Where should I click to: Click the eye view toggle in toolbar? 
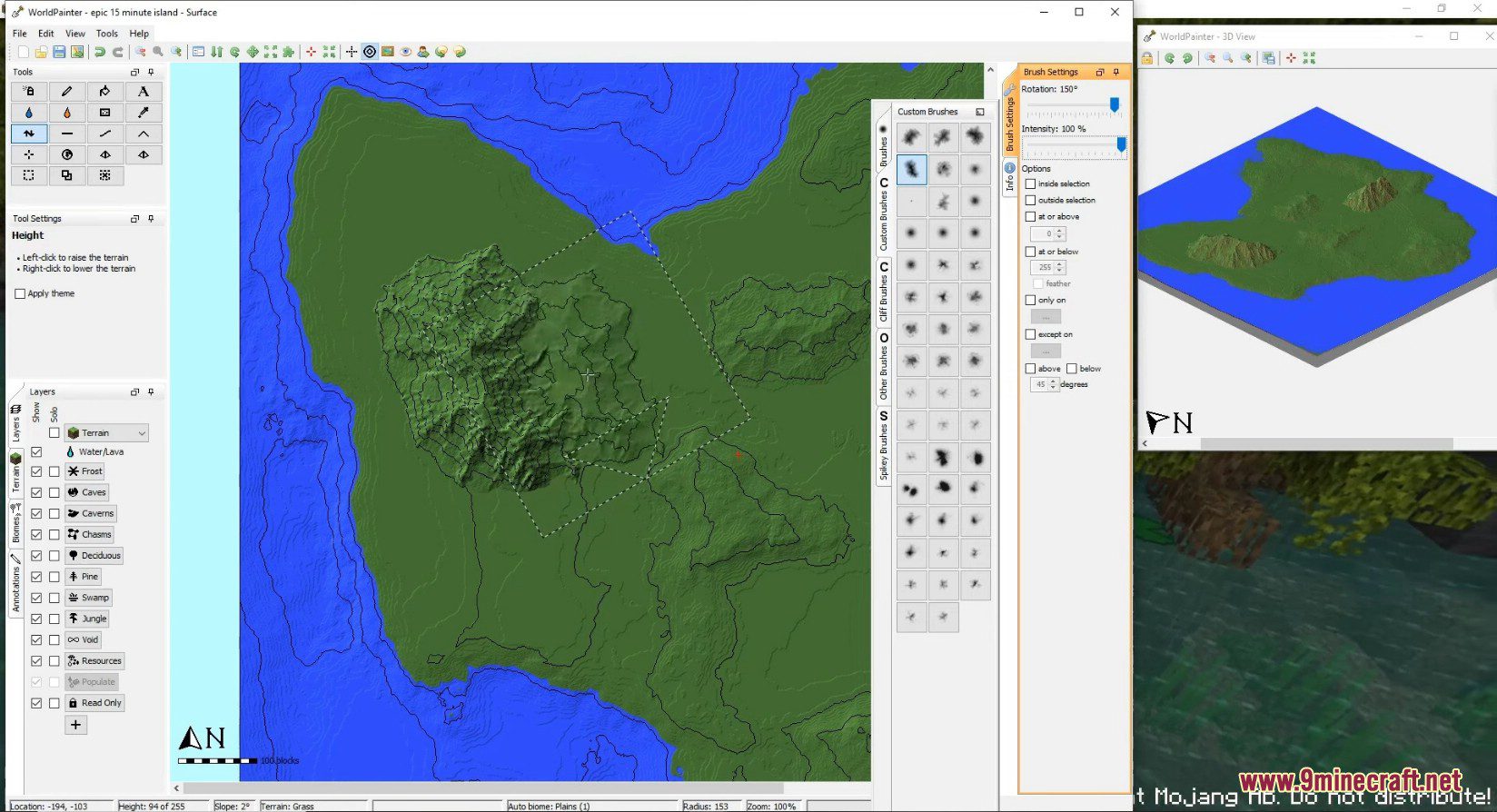[x=406, y=52]
